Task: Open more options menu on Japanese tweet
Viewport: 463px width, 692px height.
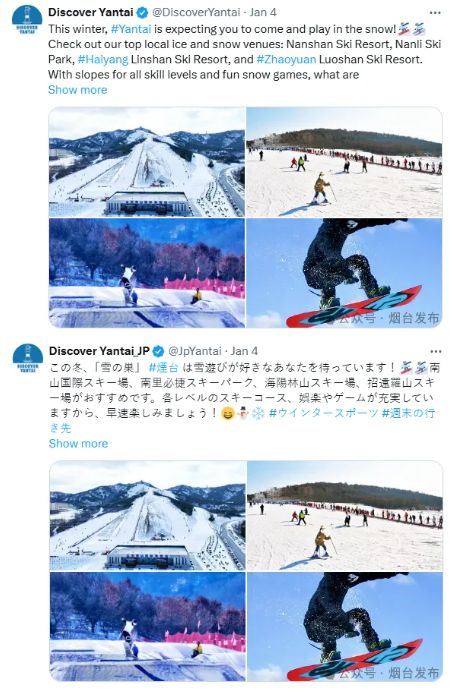Action: [x=436, y=352]
